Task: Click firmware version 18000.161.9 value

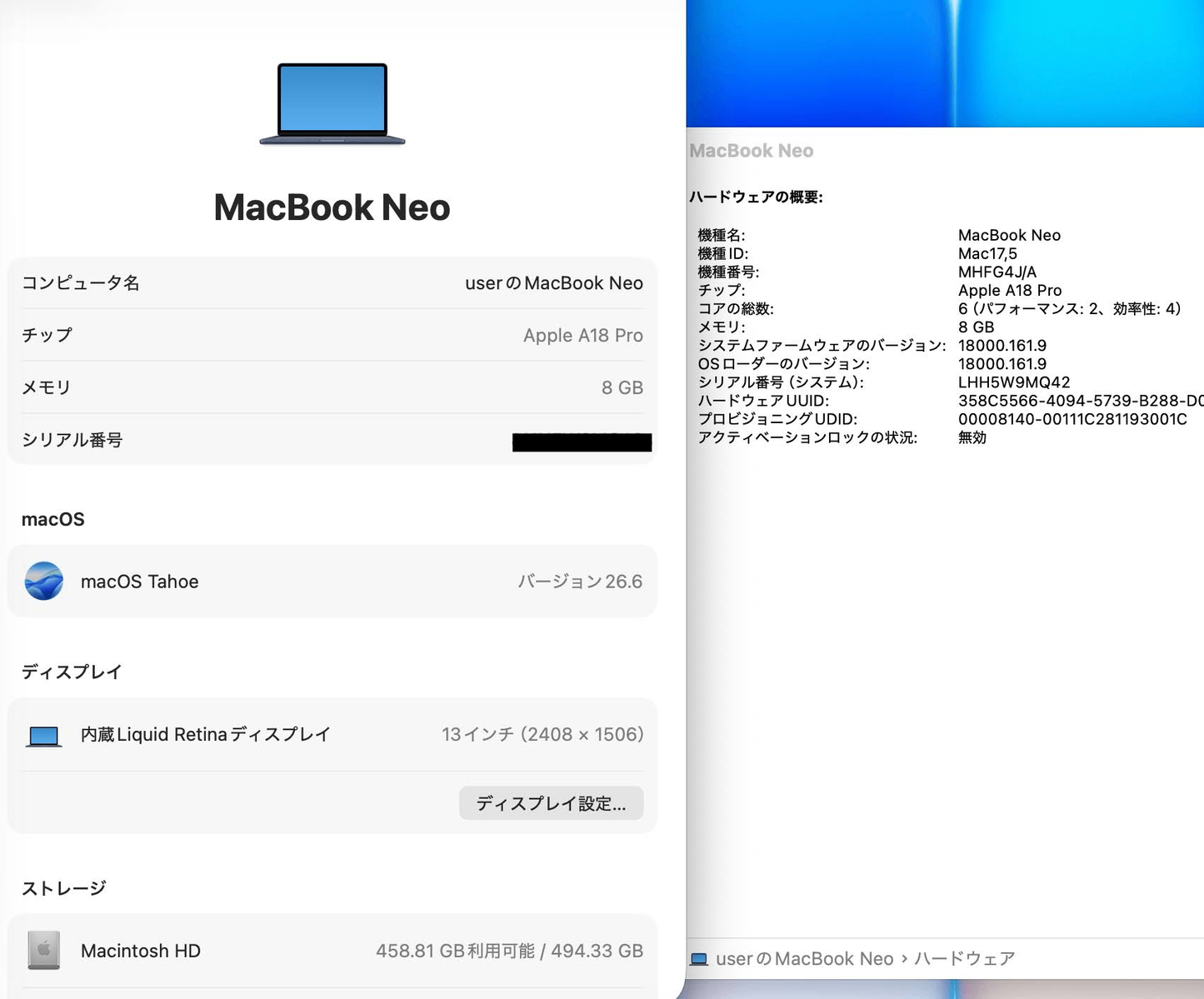Action: [1002, 346]
